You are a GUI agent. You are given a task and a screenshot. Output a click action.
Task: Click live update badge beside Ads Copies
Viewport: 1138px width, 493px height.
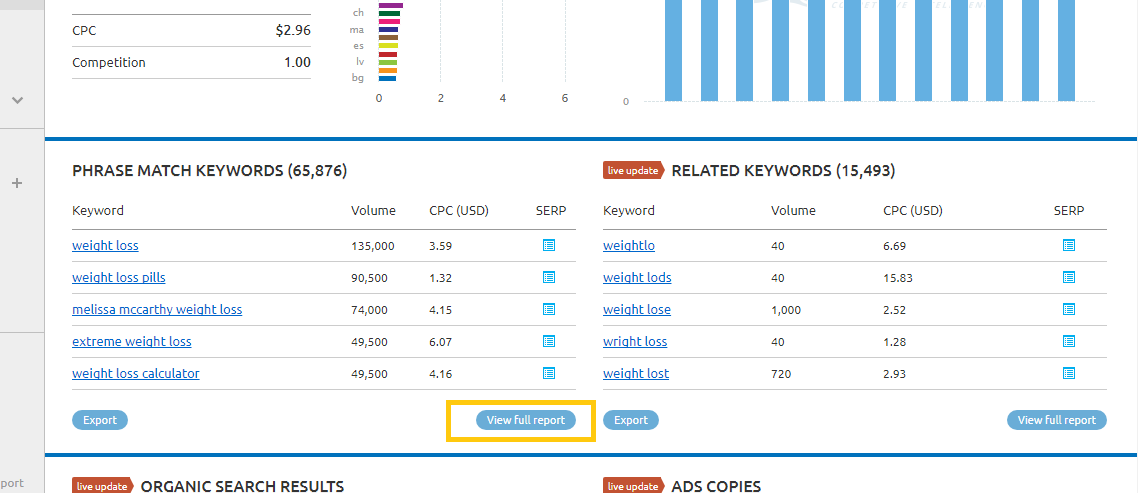pyautogui.click(x=634, y=486)
